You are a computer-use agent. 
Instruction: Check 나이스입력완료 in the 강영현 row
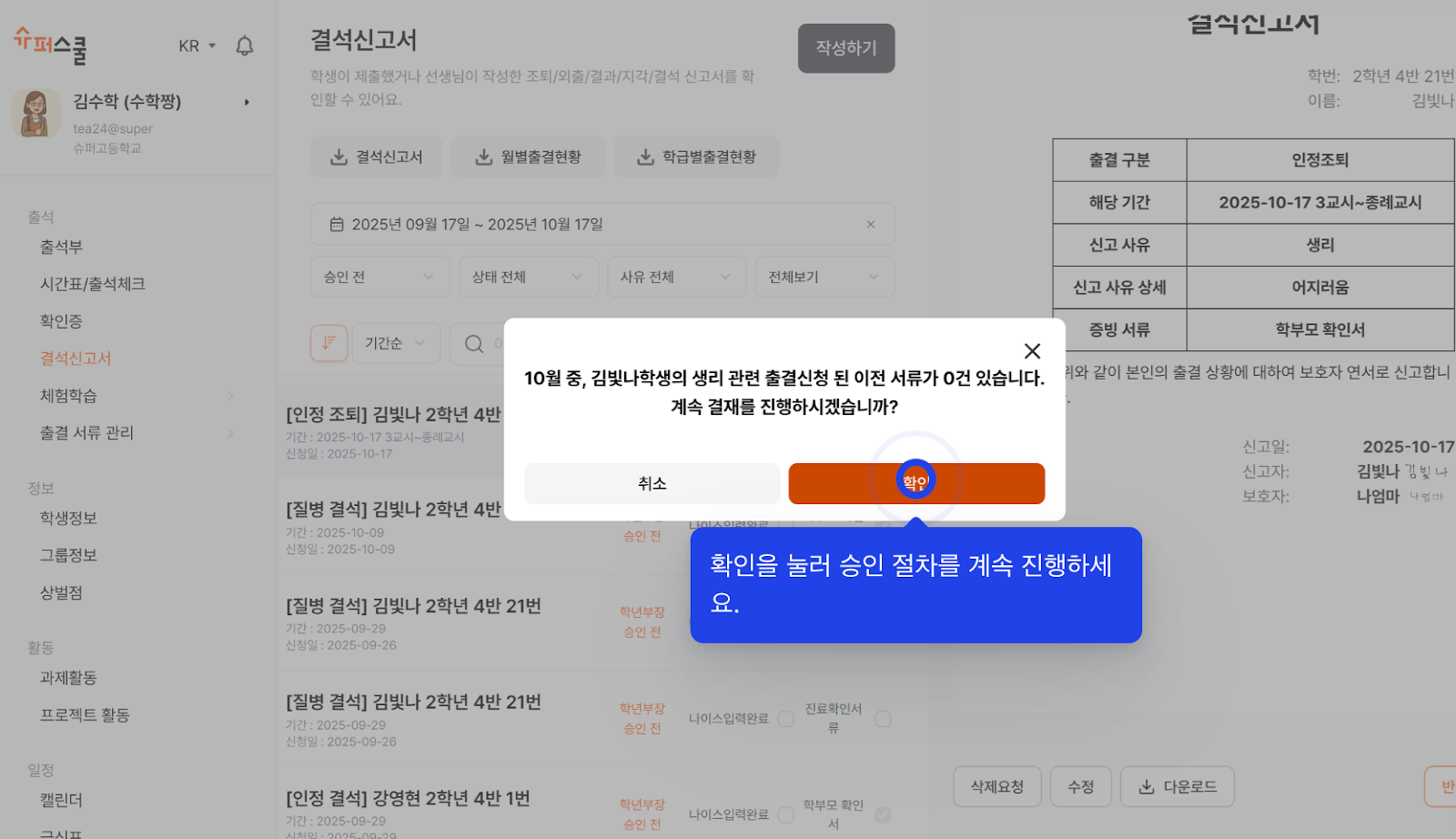(786, 815)
